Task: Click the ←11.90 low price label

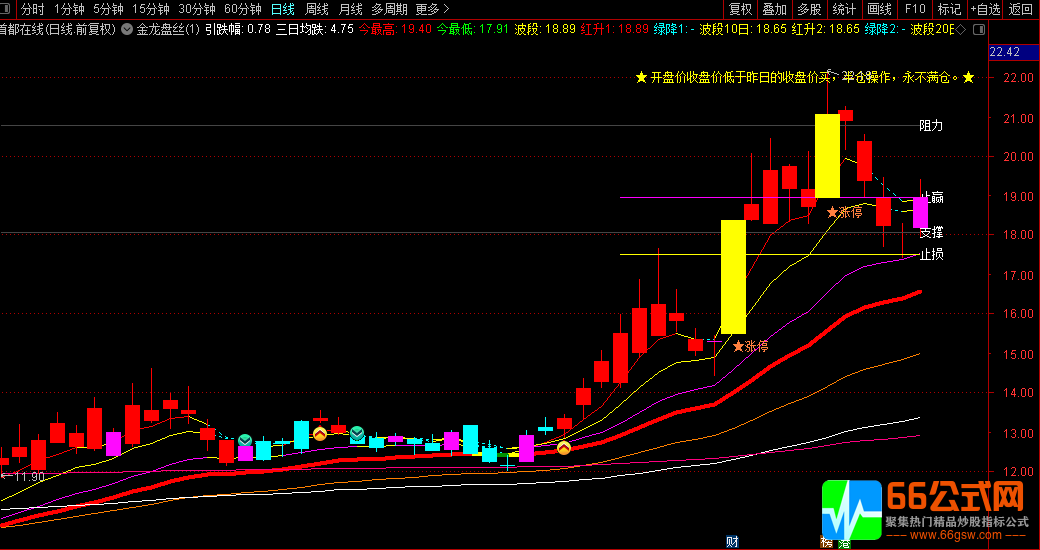Action: coord(23,476)
